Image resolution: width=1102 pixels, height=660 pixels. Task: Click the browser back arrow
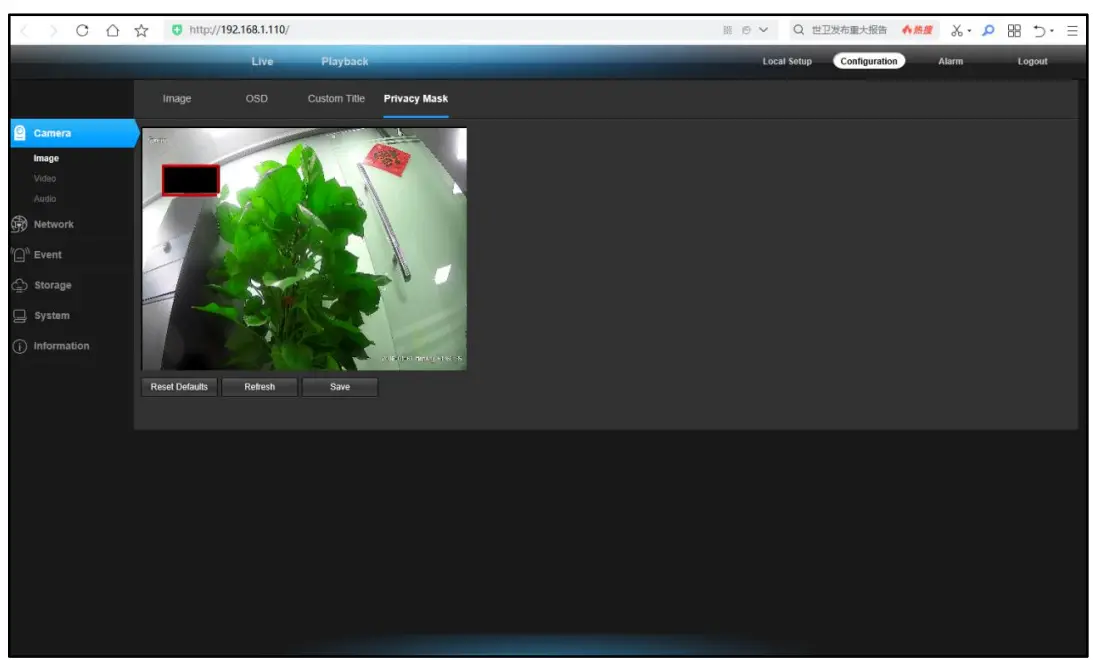point(25,30)
